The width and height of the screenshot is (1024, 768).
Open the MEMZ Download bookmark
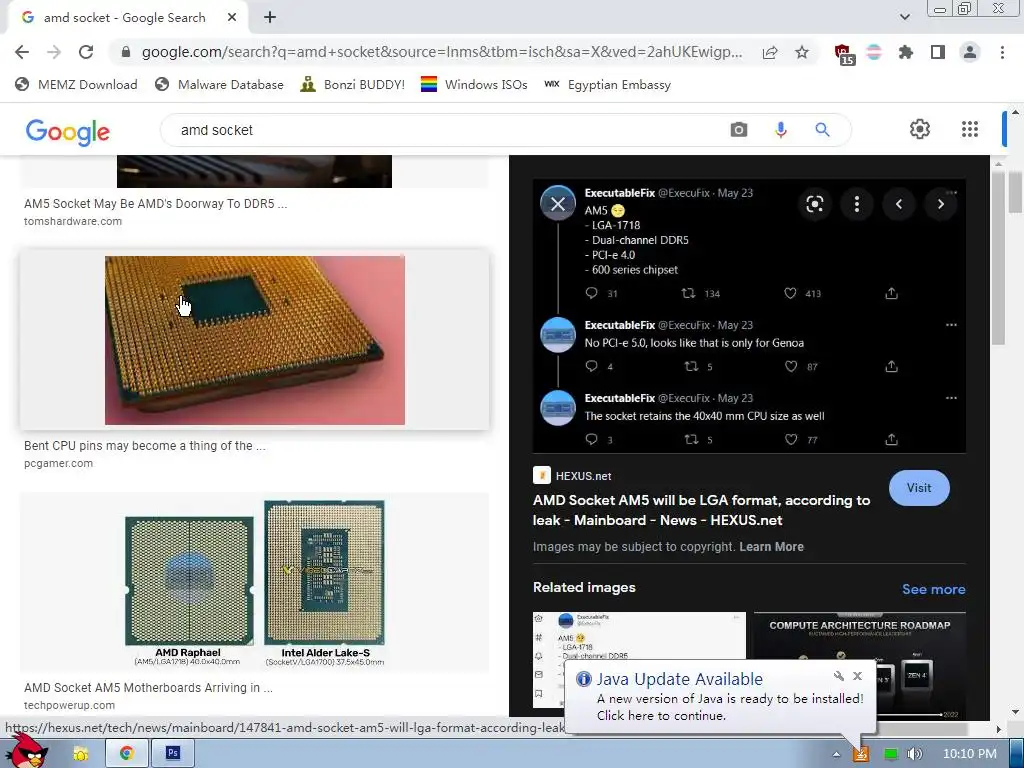[x=76, y=84]
